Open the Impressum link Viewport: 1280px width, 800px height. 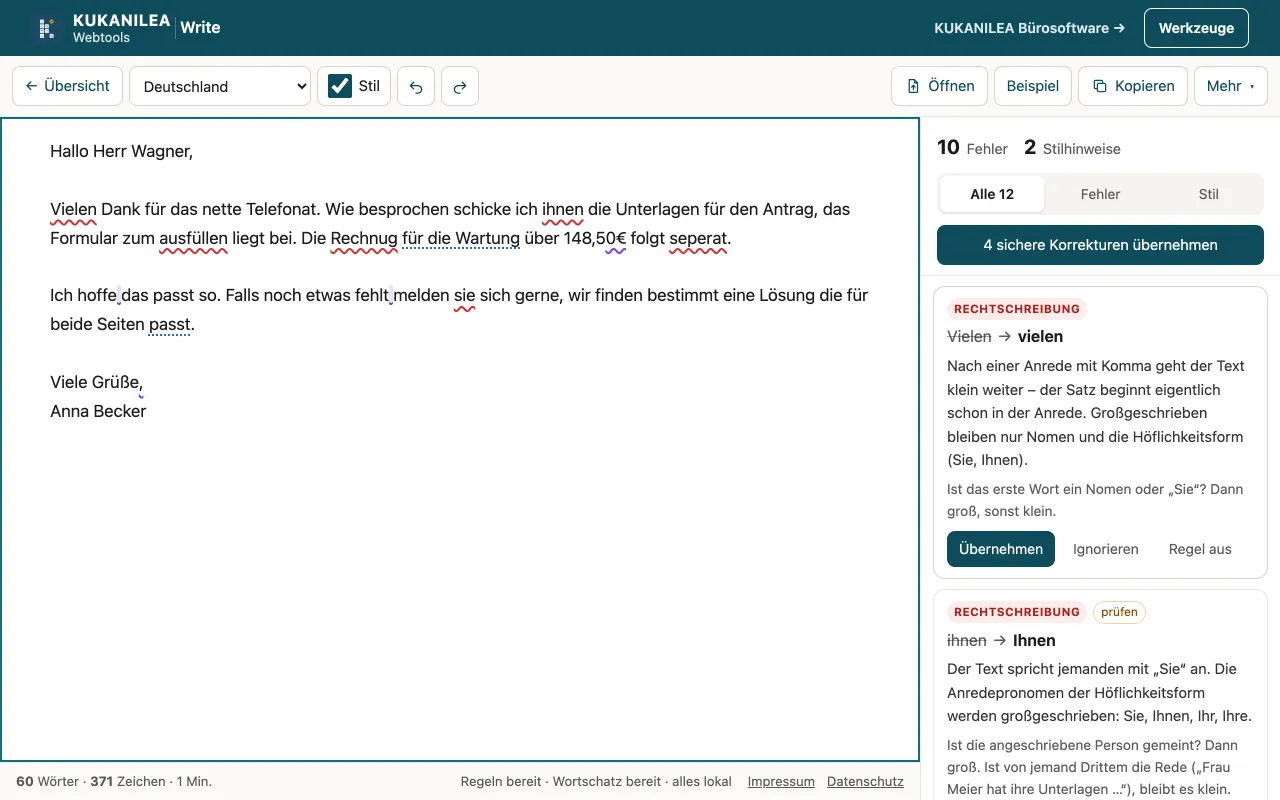[781, 781]
